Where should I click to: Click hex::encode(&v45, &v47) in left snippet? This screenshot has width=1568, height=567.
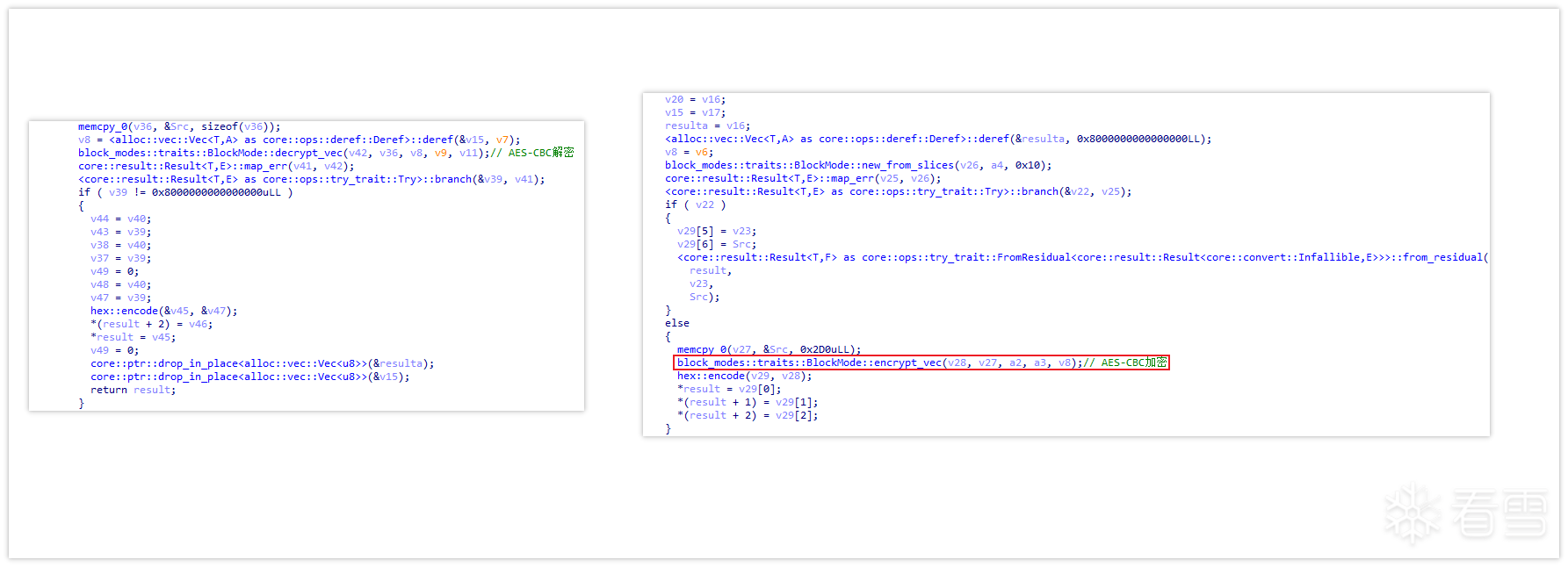[163, 311]
